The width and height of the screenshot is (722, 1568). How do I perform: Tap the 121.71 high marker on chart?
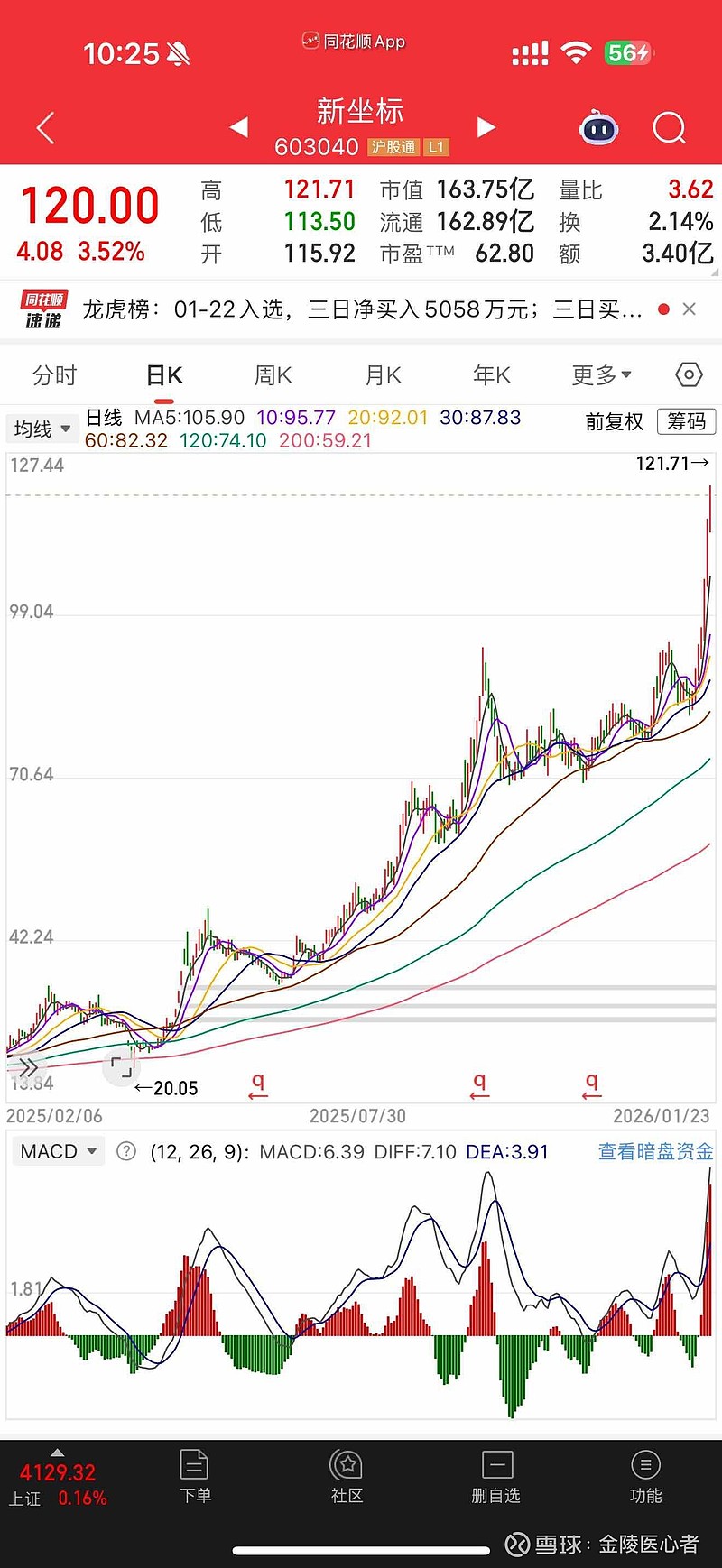pos(672,464)
